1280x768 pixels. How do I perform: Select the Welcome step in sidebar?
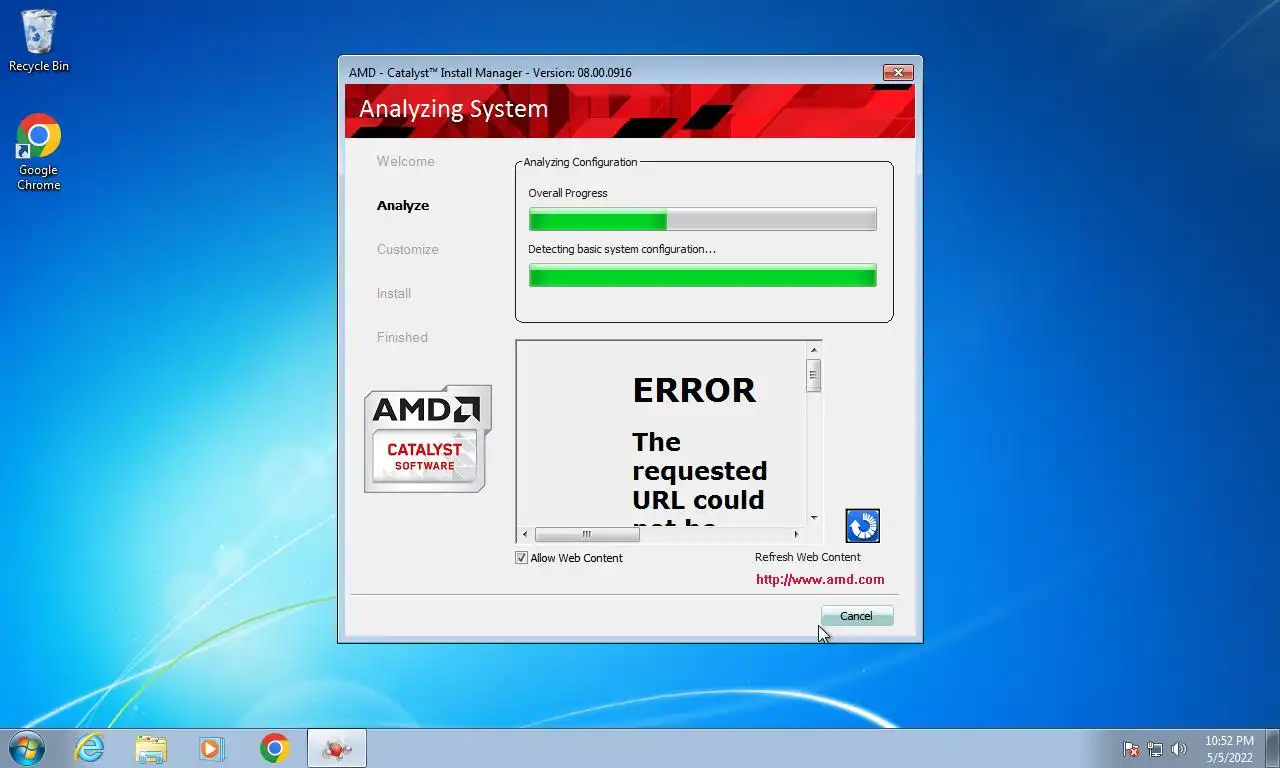(x=405, y=161)
